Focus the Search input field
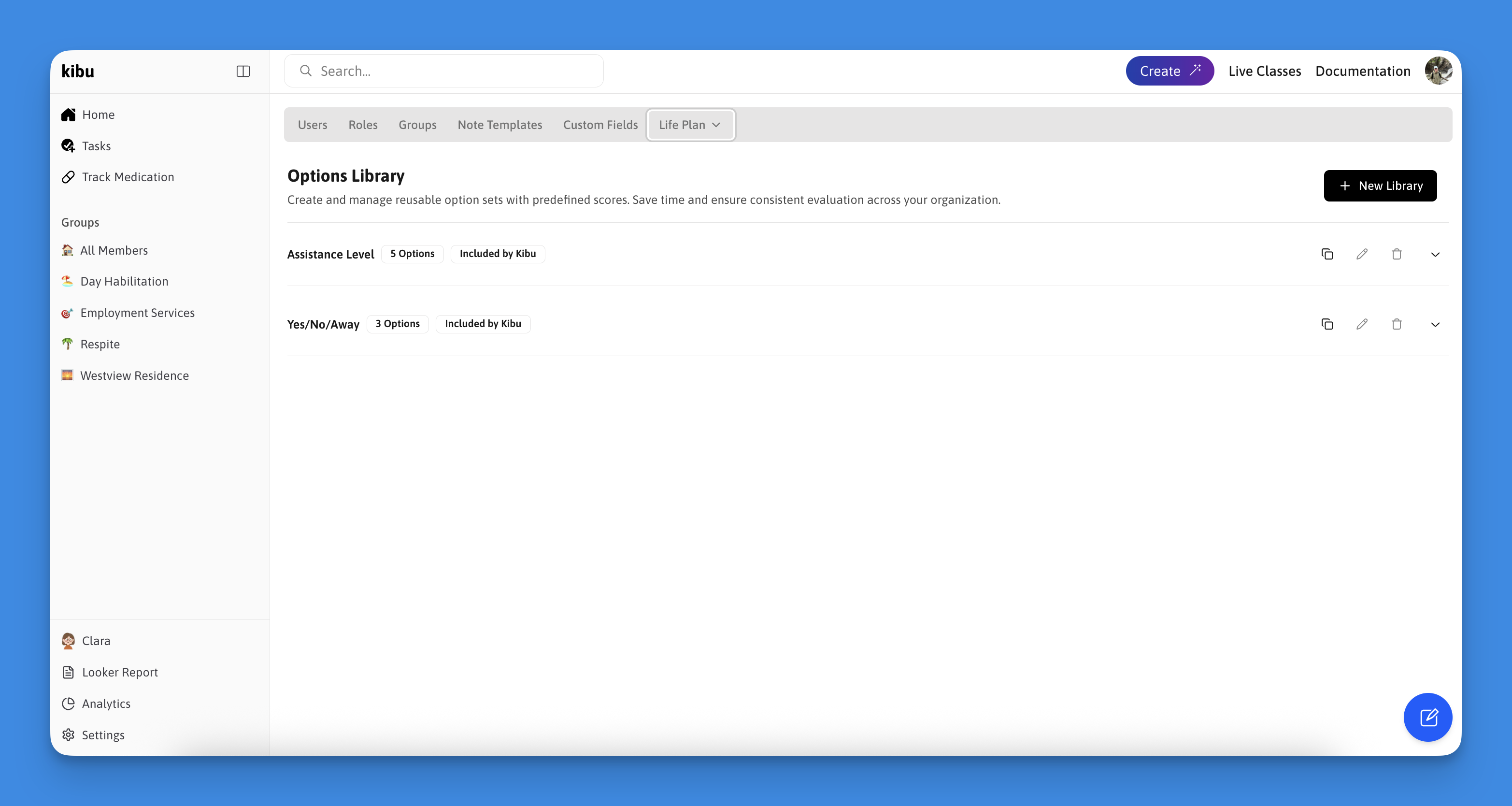The height and width of the screenshot is (806, 1512). (452, 71)
